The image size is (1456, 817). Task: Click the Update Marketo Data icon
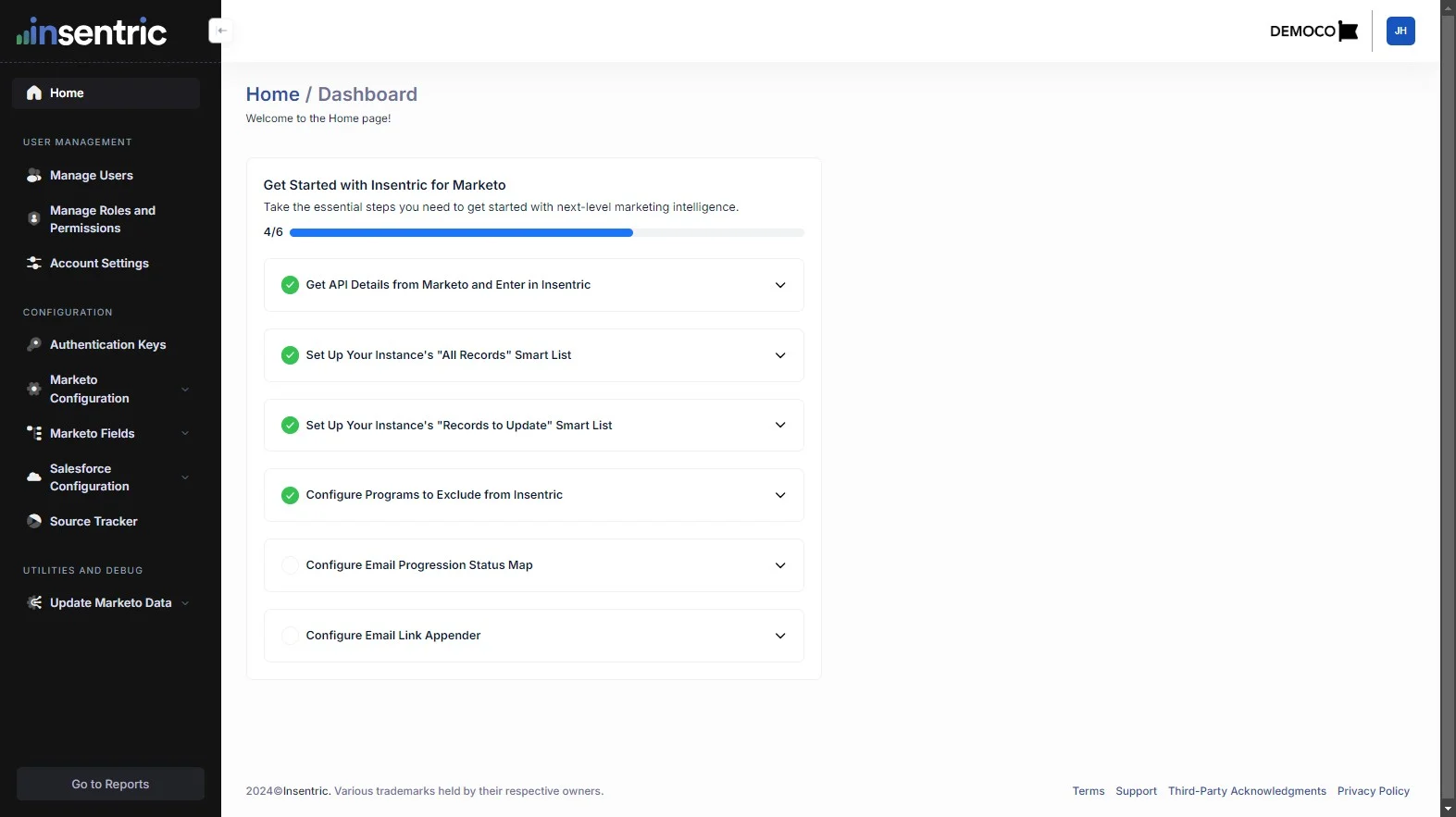(34, 602)
